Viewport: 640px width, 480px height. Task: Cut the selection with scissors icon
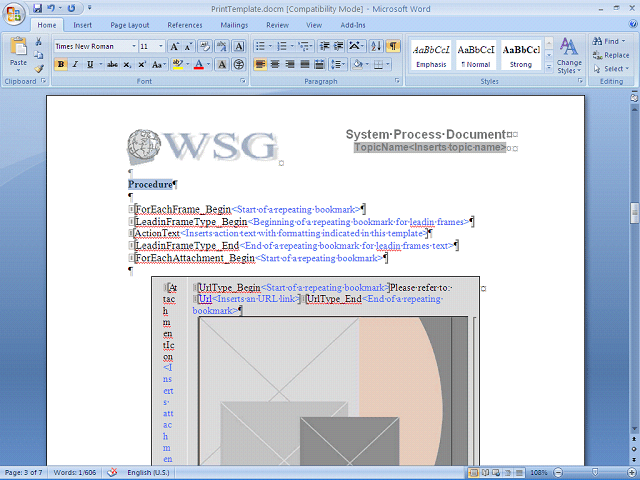[x=38, y=41]
